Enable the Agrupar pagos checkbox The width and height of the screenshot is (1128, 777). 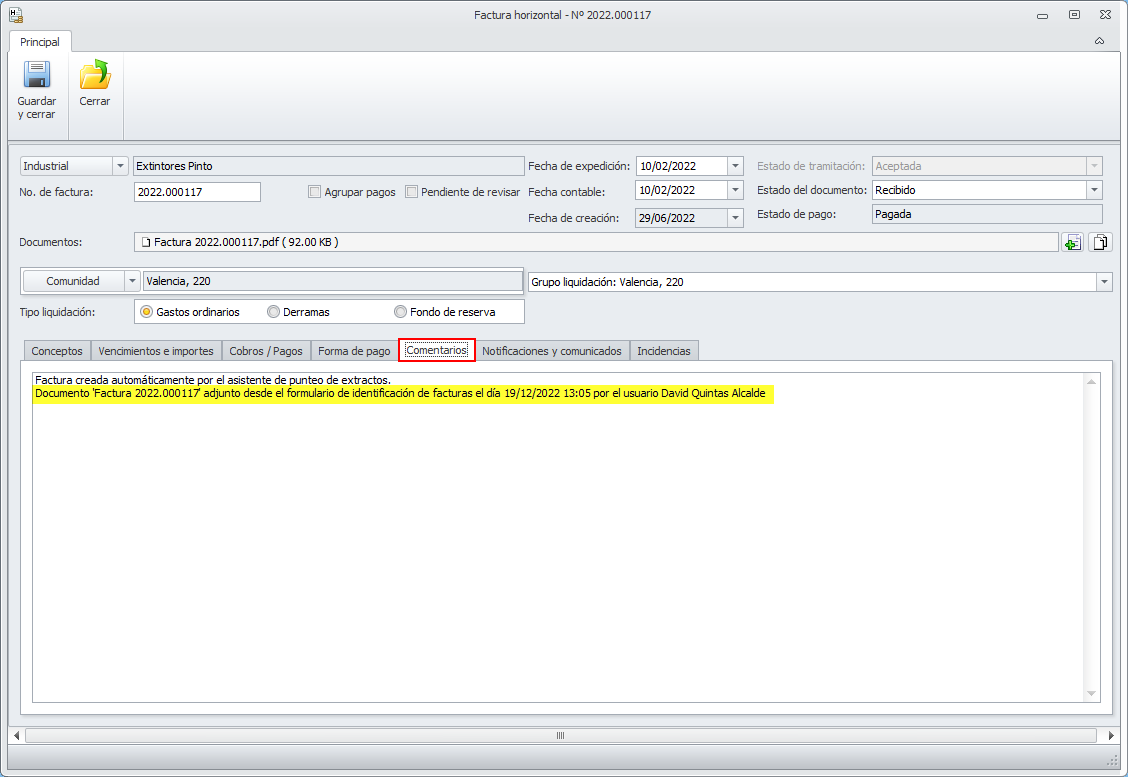click(314, 192)
